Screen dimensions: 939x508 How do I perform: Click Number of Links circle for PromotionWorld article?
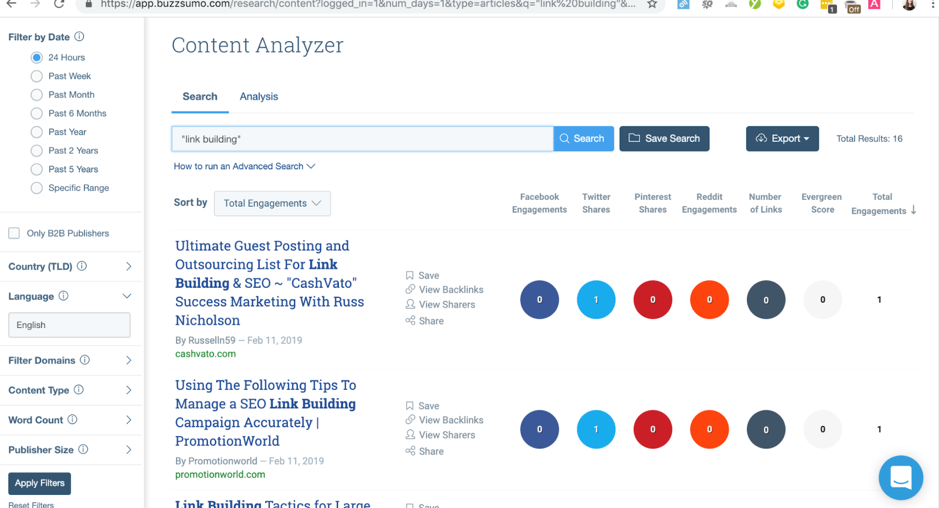[766, 430]
